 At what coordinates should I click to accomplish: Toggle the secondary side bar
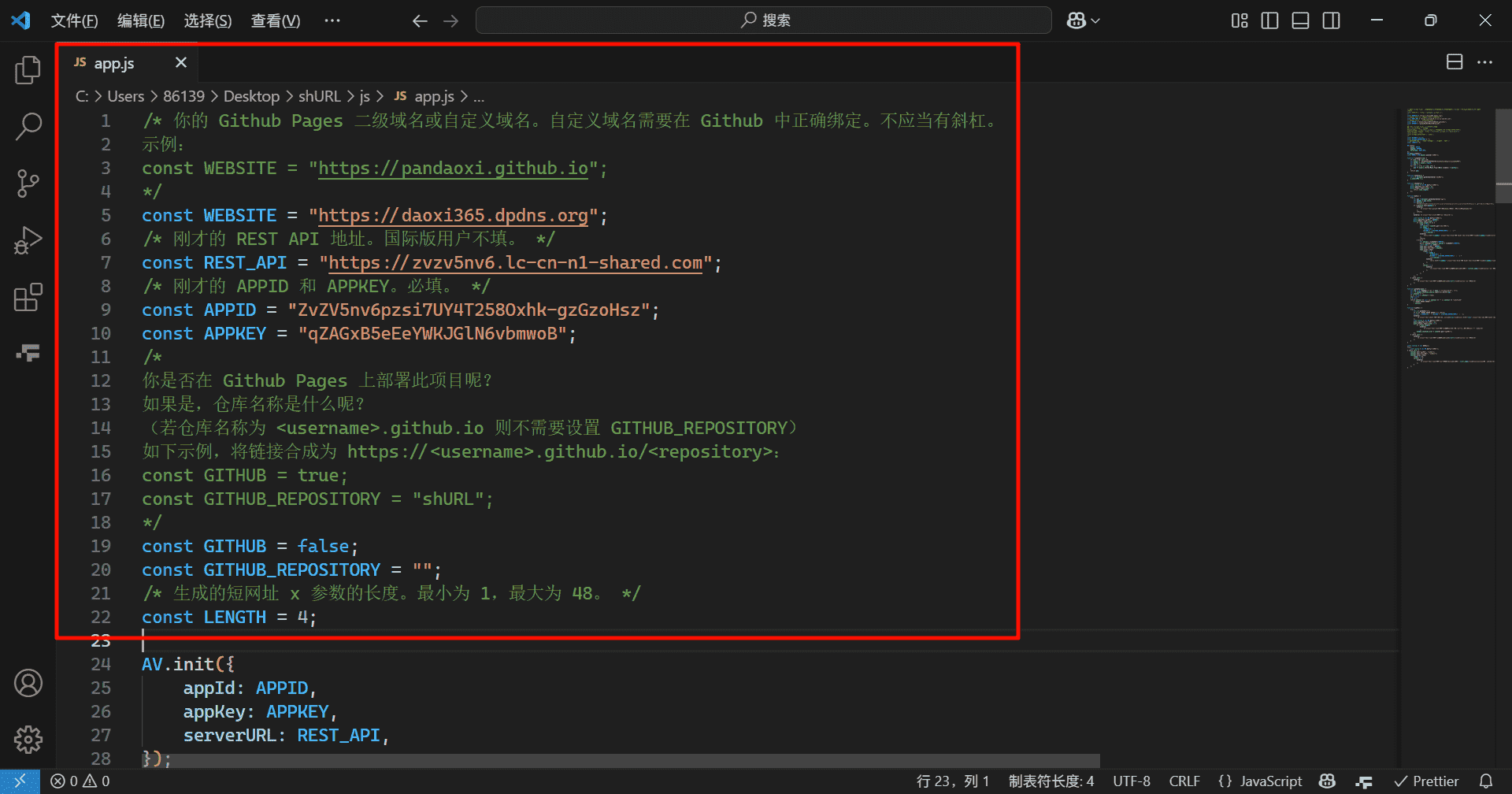click(1331, 20)
